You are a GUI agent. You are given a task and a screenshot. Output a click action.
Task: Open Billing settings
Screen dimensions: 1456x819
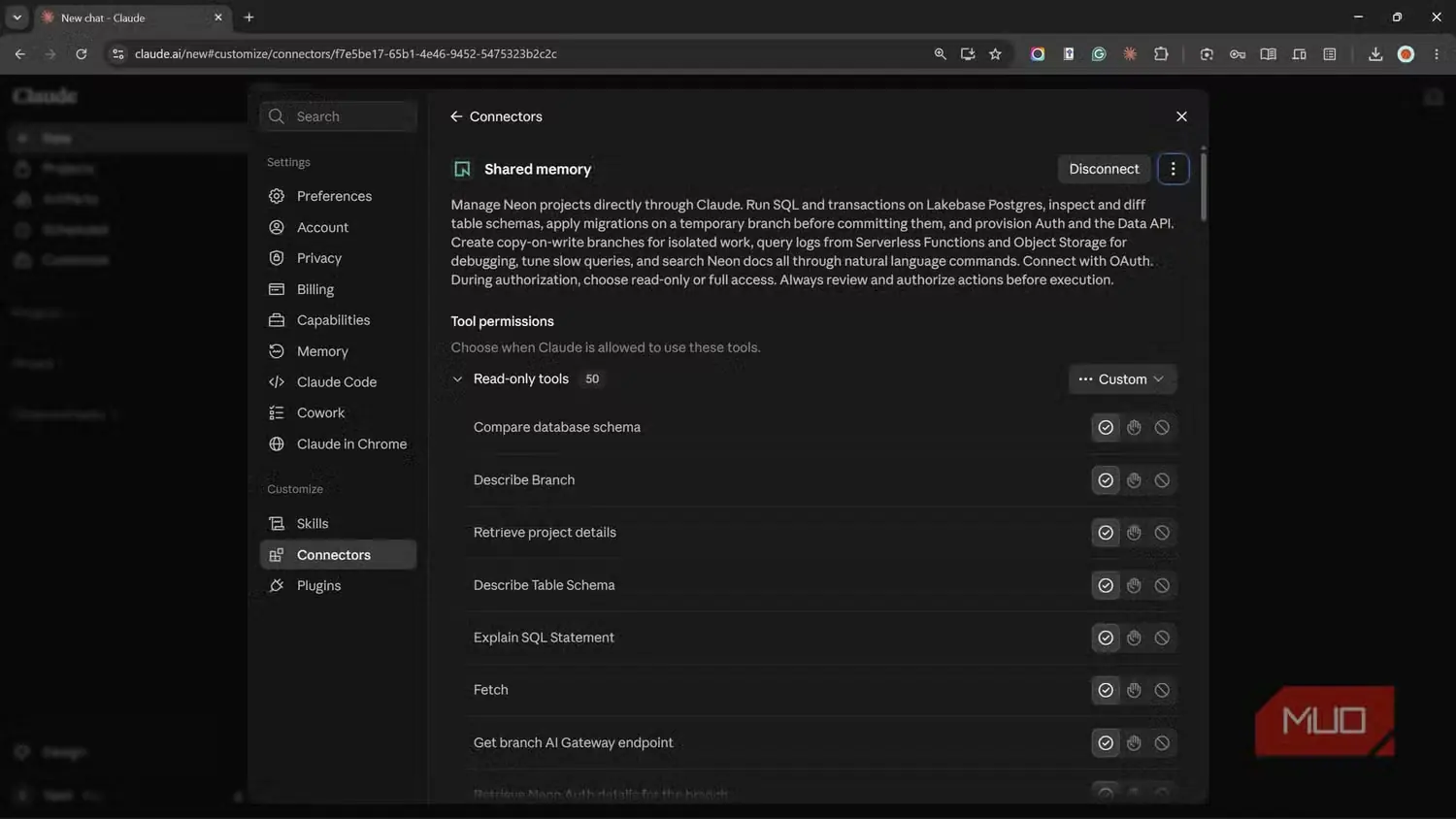click(338, 289)
